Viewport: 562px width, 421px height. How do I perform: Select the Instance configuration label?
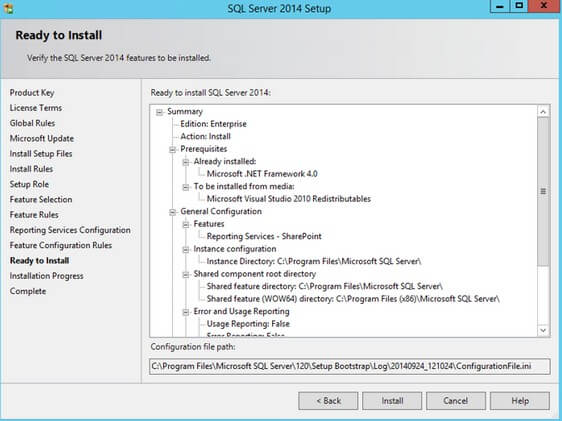(x=235, y=249)
